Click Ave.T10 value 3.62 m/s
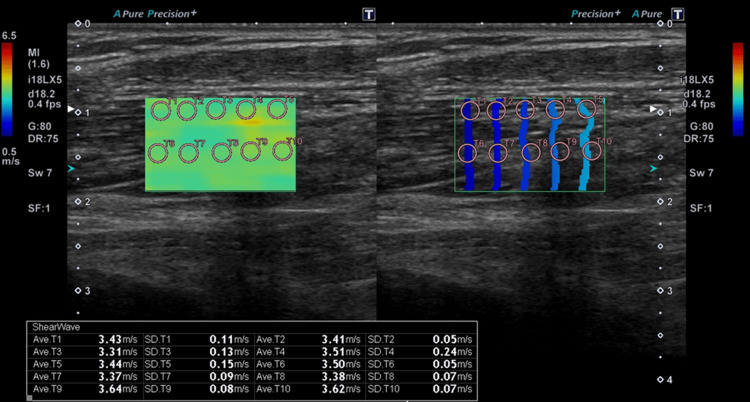 click(341, 389)
